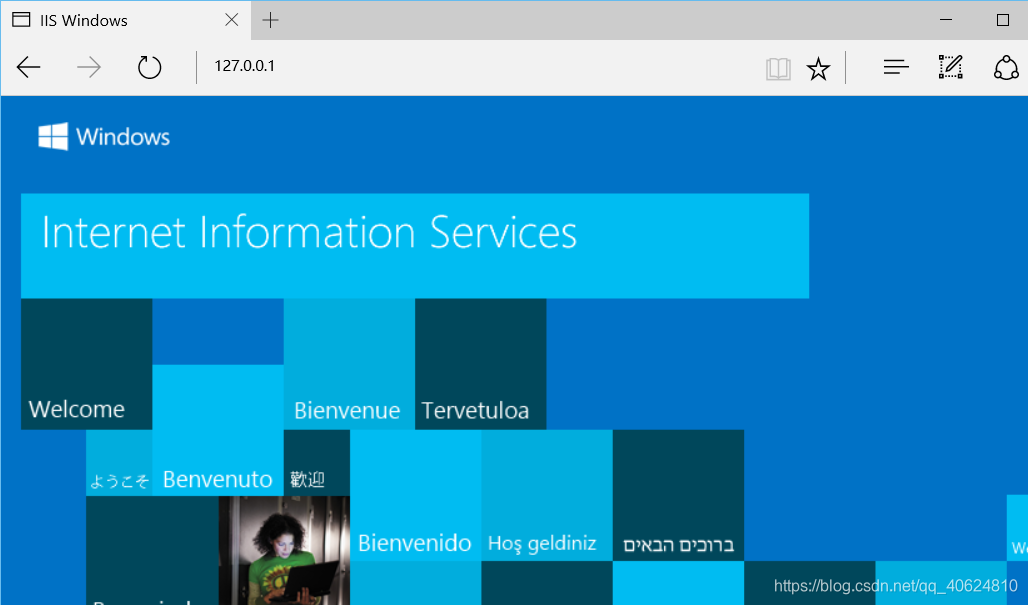
Task: Minimize the browser window
Action: tap(945, 20)
